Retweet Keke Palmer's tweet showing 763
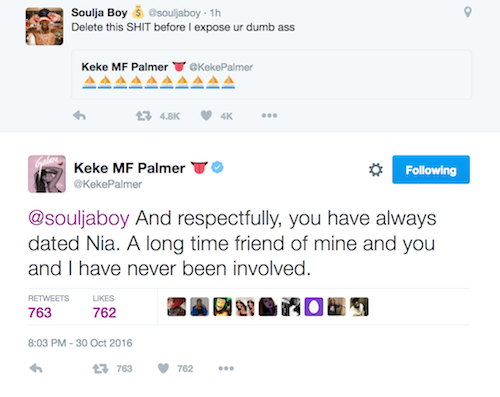This screenshot has height=397, width=500. coord(100,369)
